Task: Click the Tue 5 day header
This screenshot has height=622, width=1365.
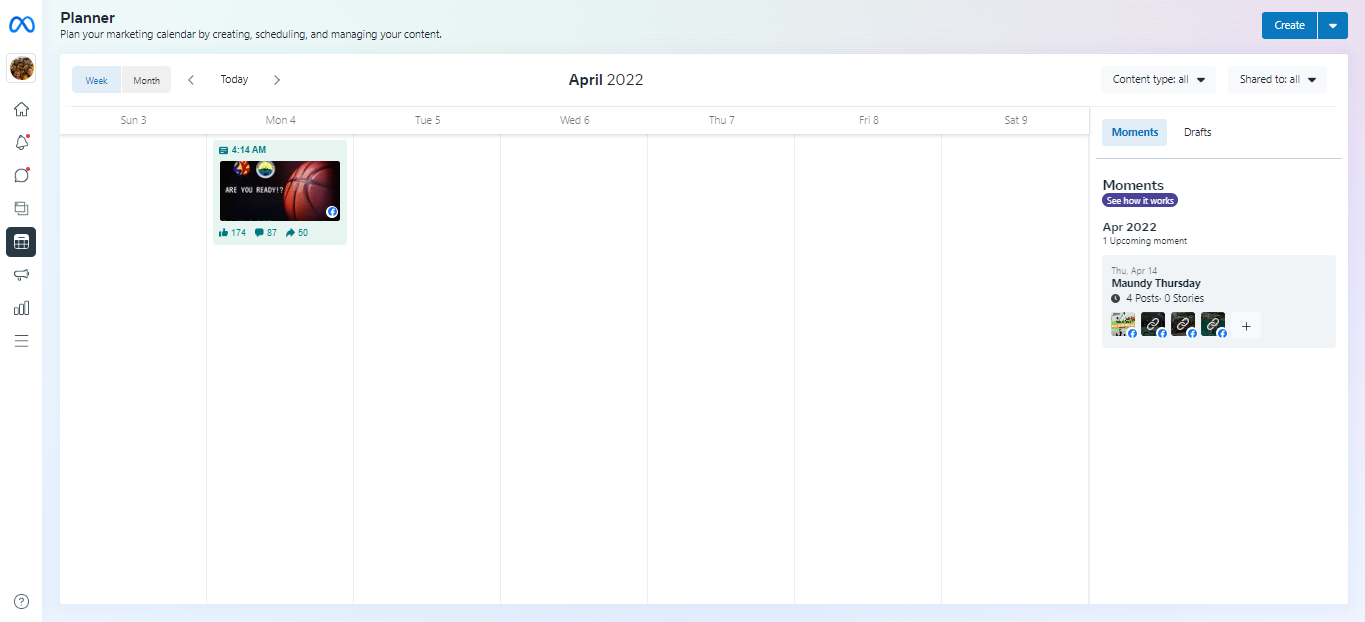Action: click(427, 120)
